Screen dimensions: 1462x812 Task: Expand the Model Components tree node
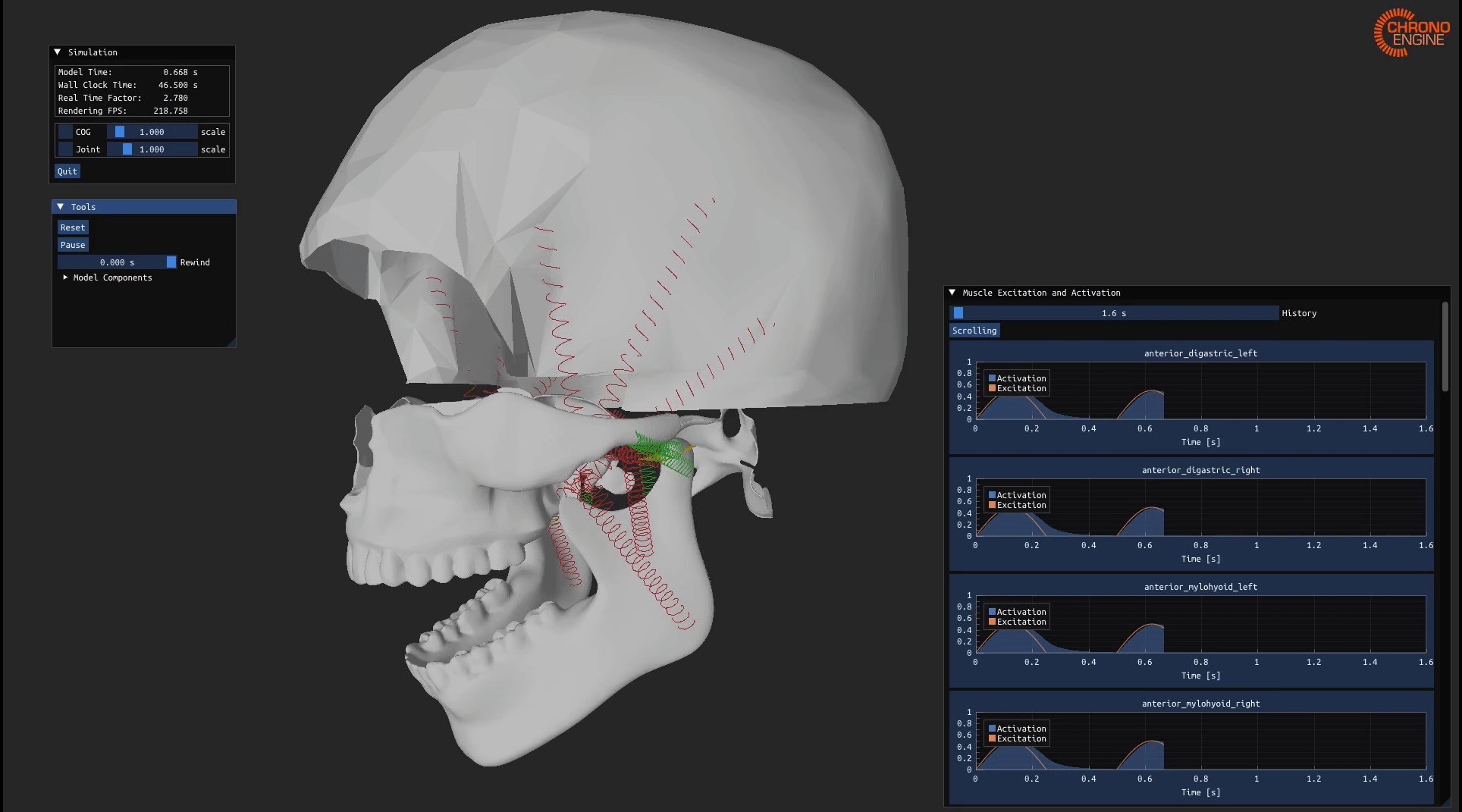pyautogui.click(x=66, y=277)
